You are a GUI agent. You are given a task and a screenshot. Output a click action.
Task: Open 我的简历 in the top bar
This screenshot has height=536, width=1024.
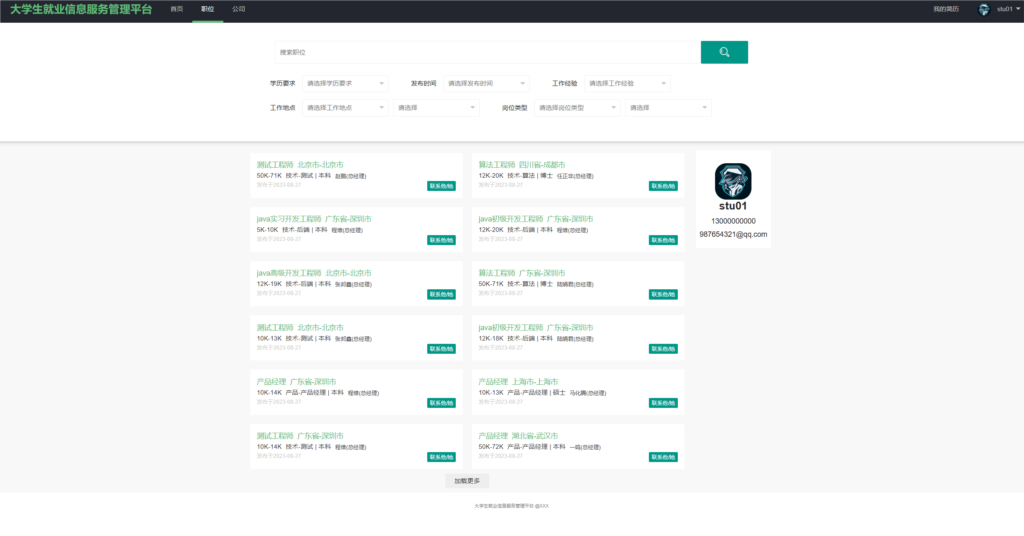coord(945,9)
